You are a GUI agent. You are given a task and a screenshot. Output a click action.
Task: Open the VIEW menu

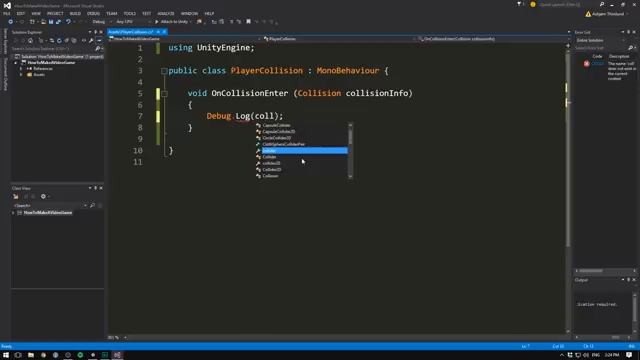[36, 13]
